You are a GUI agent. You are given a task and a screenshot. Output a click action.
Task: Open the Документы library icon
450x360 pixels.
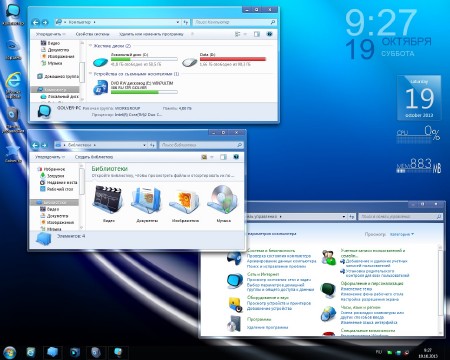click(147, 200)
